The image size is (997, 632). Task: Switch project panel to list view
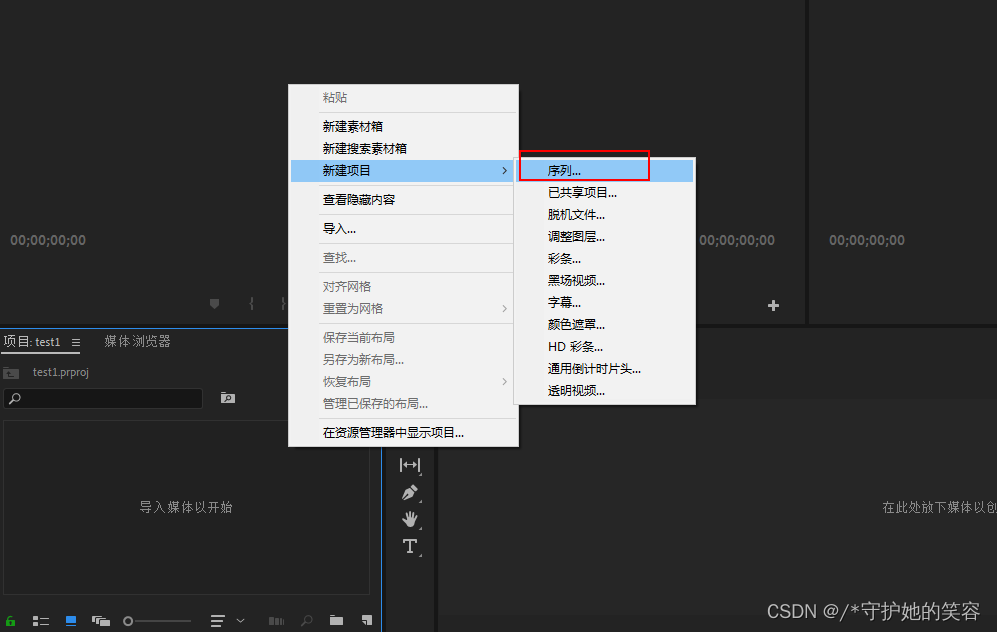coord(41,621)
